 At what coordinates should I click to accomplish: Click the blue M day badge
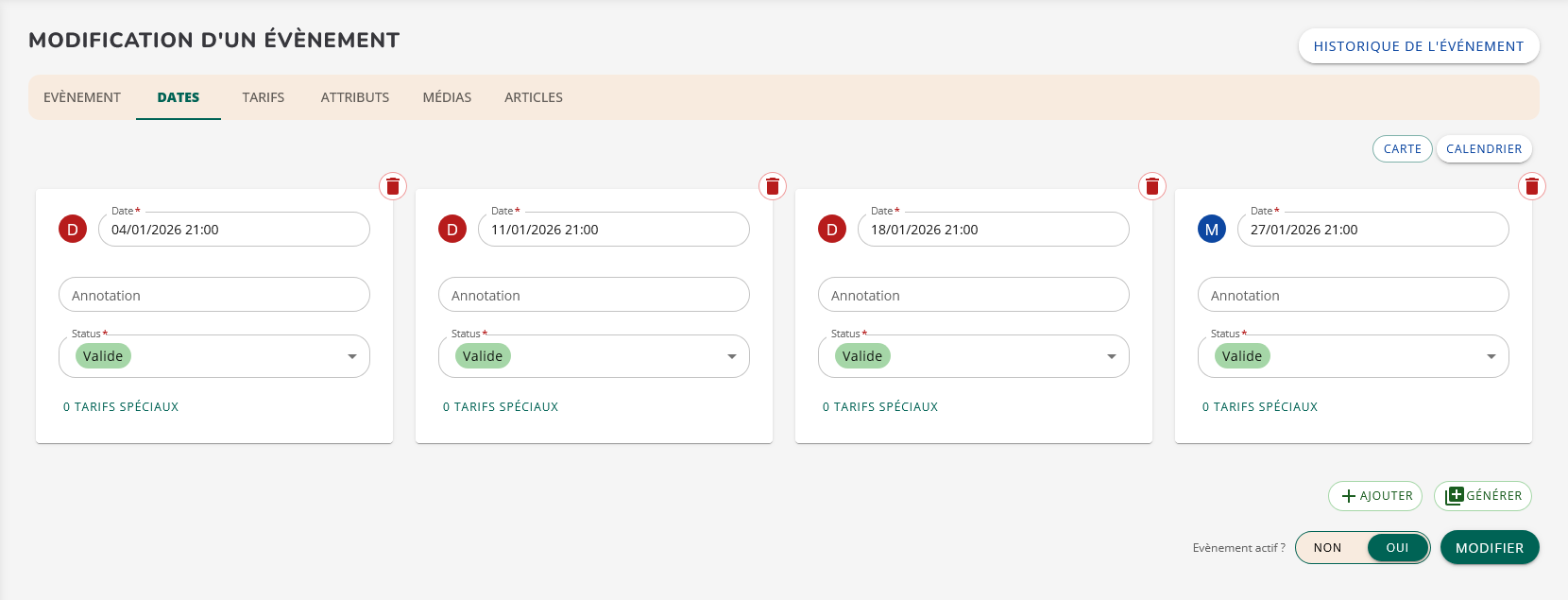coord(1212,229)
